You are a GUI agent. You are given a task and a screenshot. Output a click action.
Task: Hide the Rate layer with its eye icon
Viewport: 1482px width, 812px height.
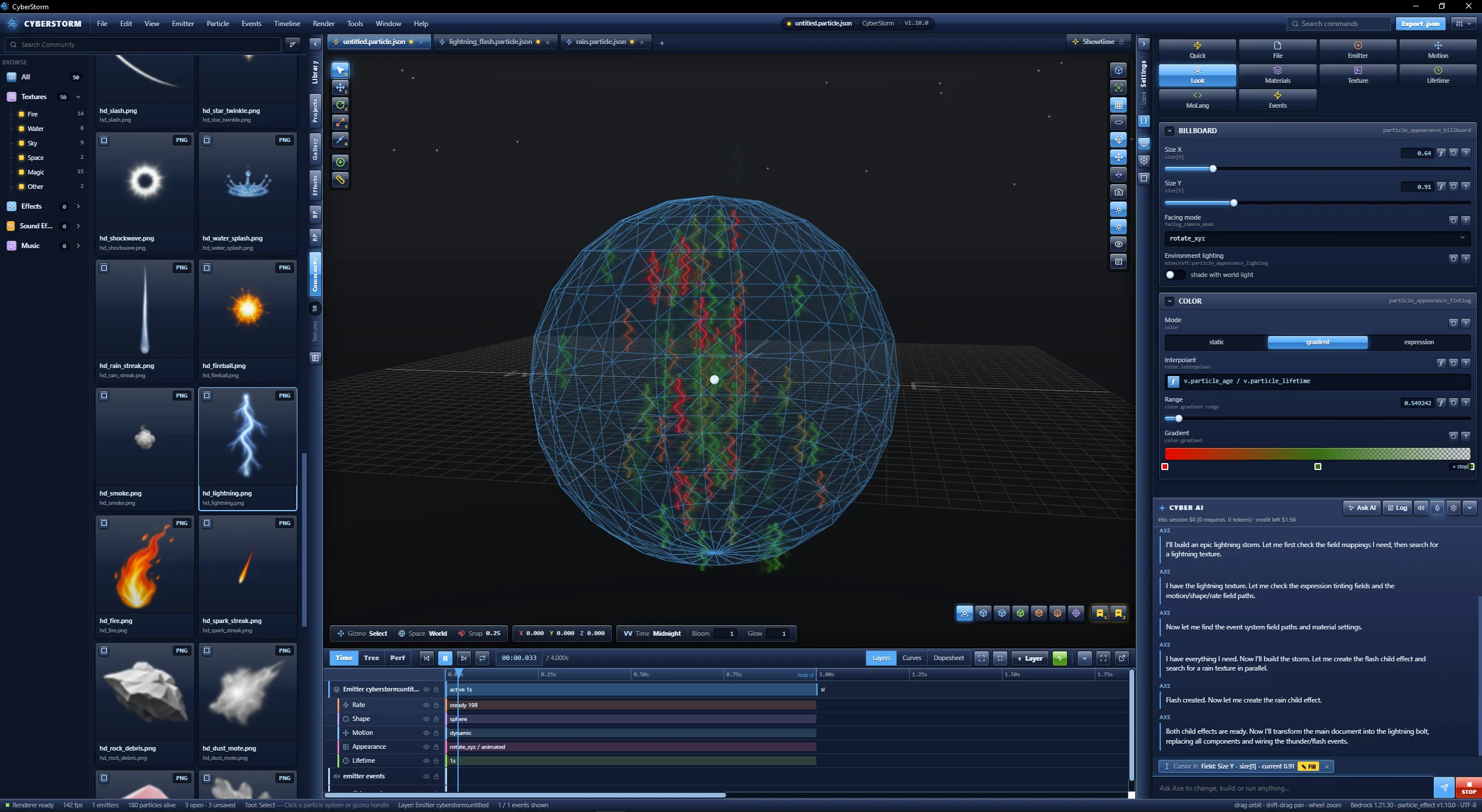click(426, 705)
